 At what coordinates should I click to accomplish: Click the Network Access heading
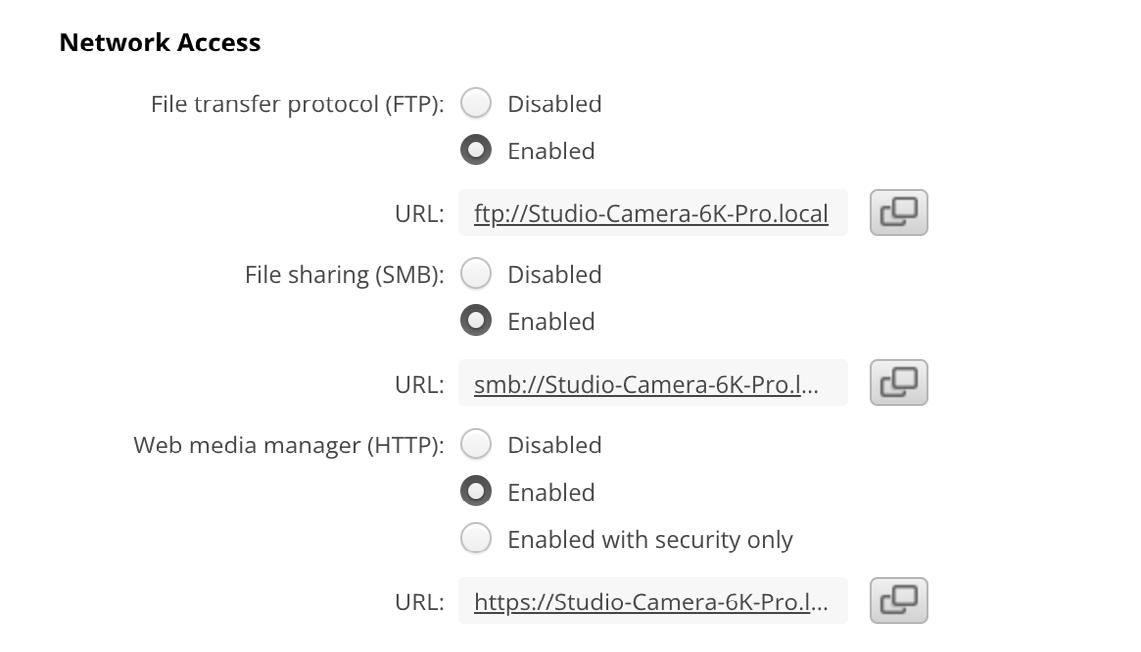(160, 42)
